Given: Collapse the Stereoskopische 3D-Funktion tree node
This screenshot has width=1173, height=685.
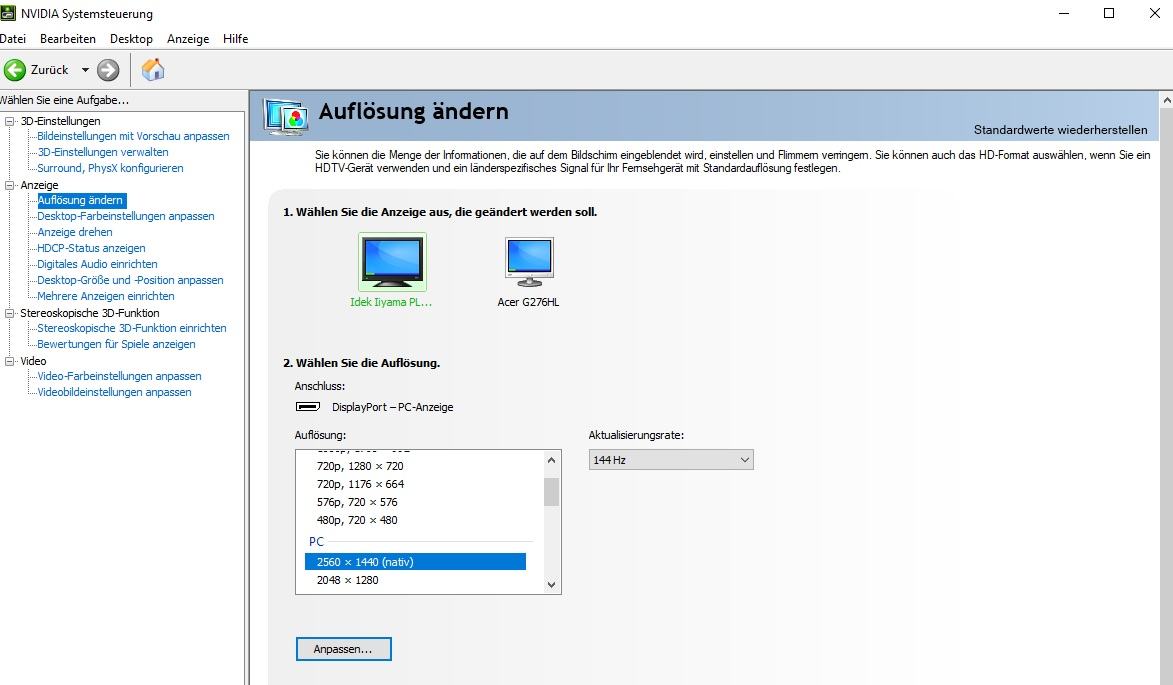Looking at the screenshot, I should tap(10, 313).
